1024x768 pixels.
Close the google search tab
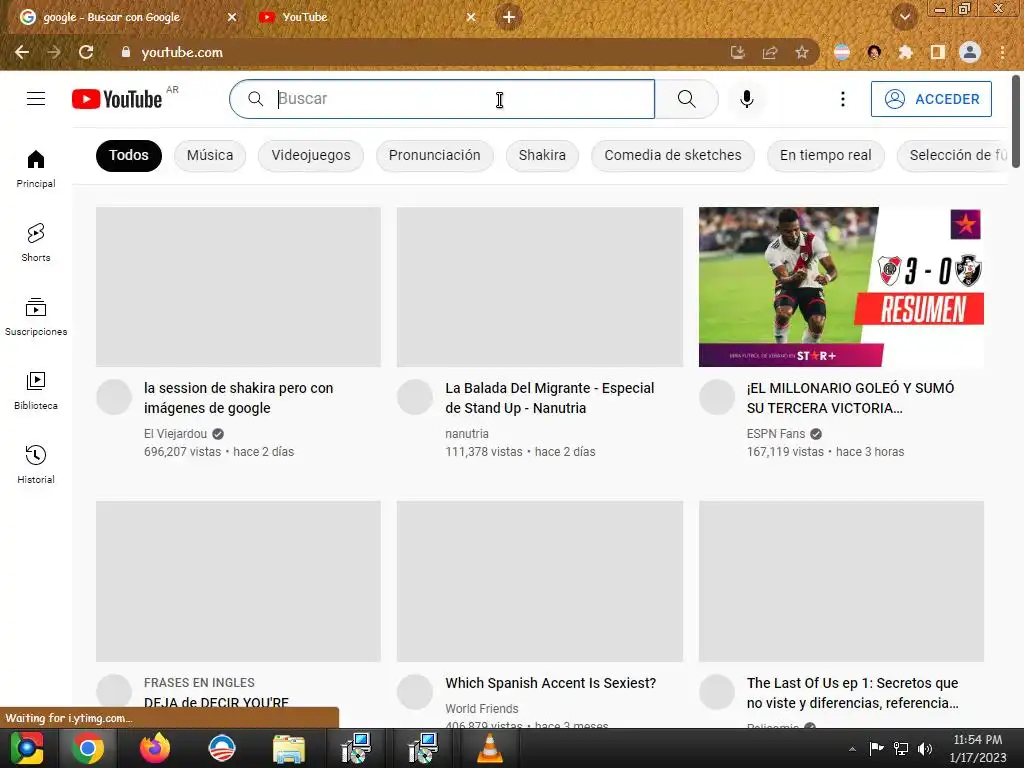[232, 17]
